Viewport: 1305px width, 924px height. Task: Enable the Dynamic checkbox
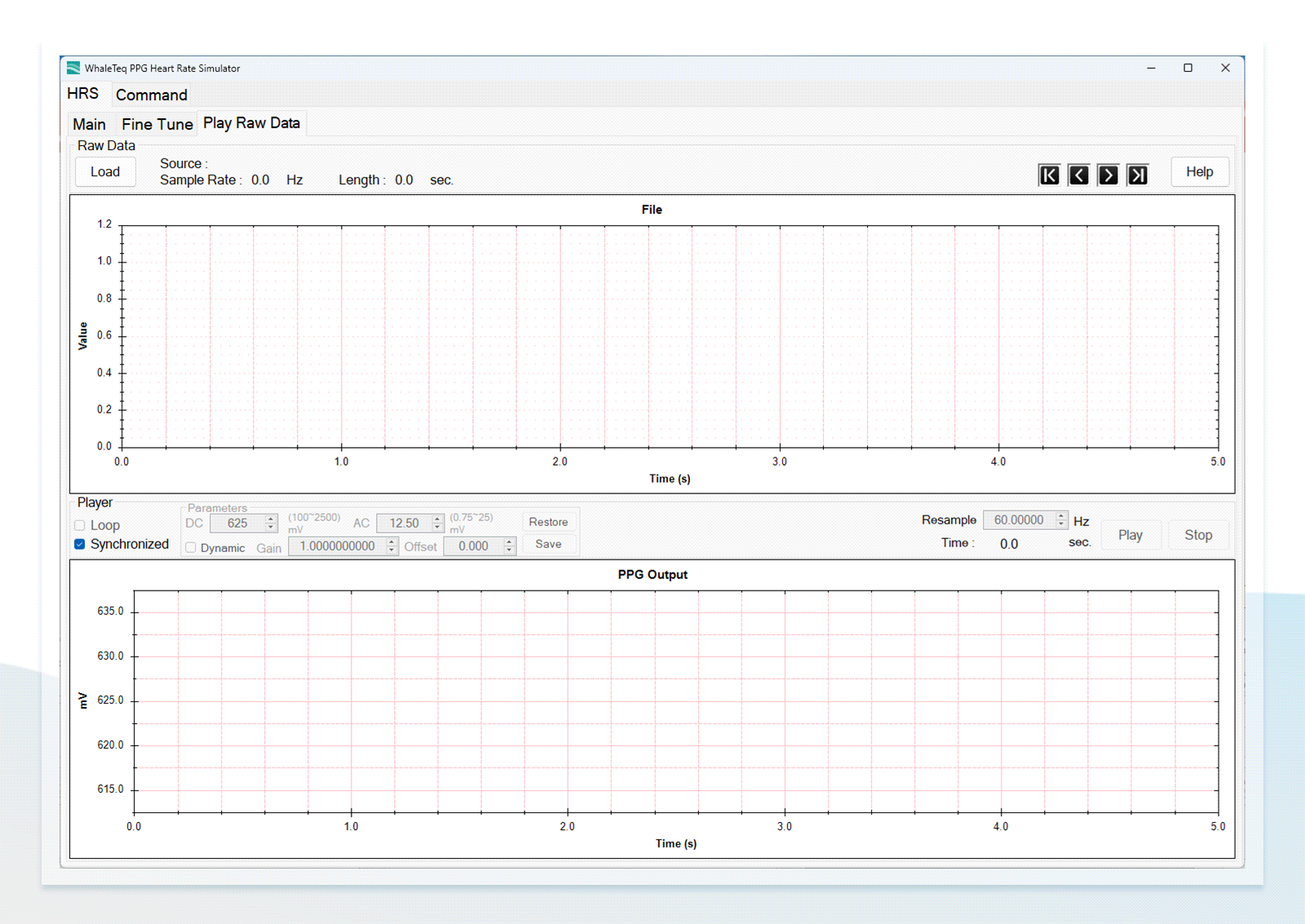click(191, 547)
